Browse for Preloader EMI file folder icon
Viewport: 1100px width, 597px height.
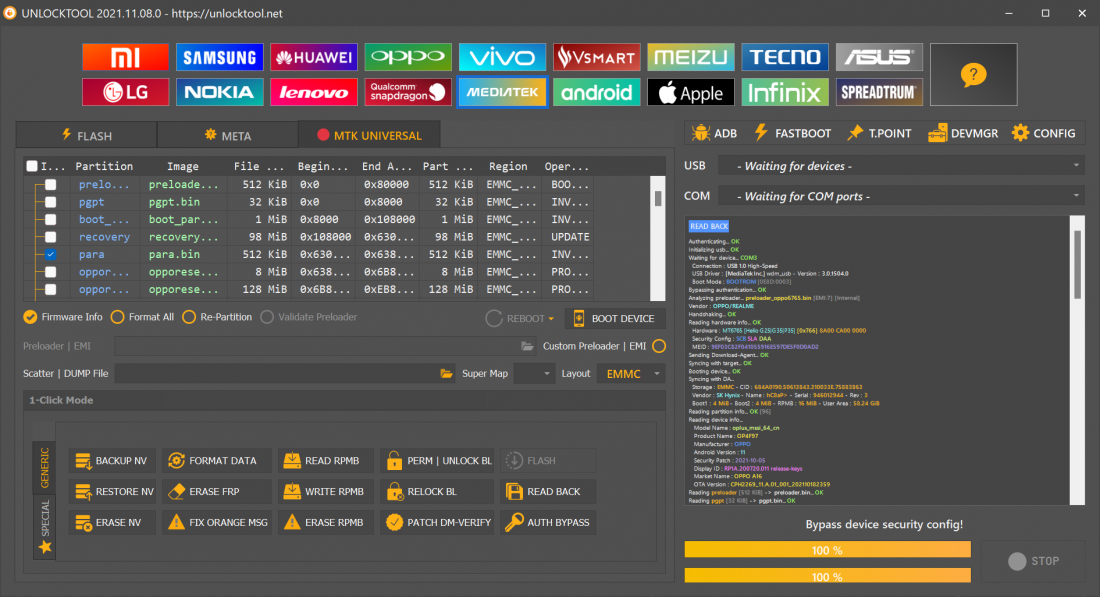coord(528,346)
